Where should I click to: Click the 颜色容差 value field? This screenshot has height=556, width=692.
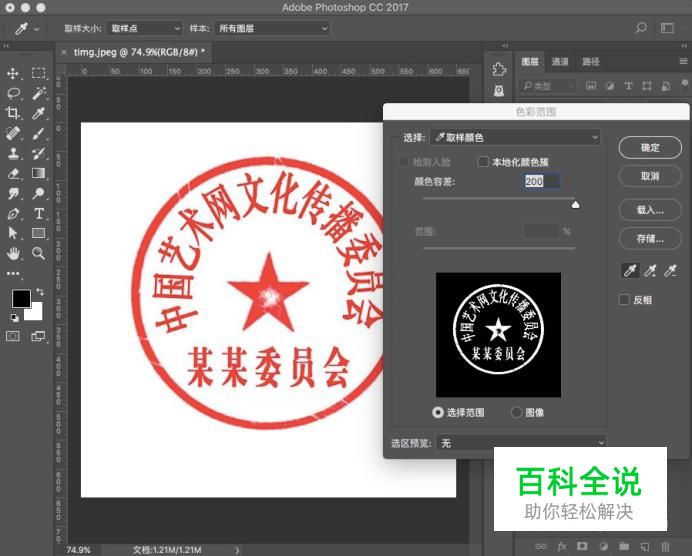coord(541,181)
